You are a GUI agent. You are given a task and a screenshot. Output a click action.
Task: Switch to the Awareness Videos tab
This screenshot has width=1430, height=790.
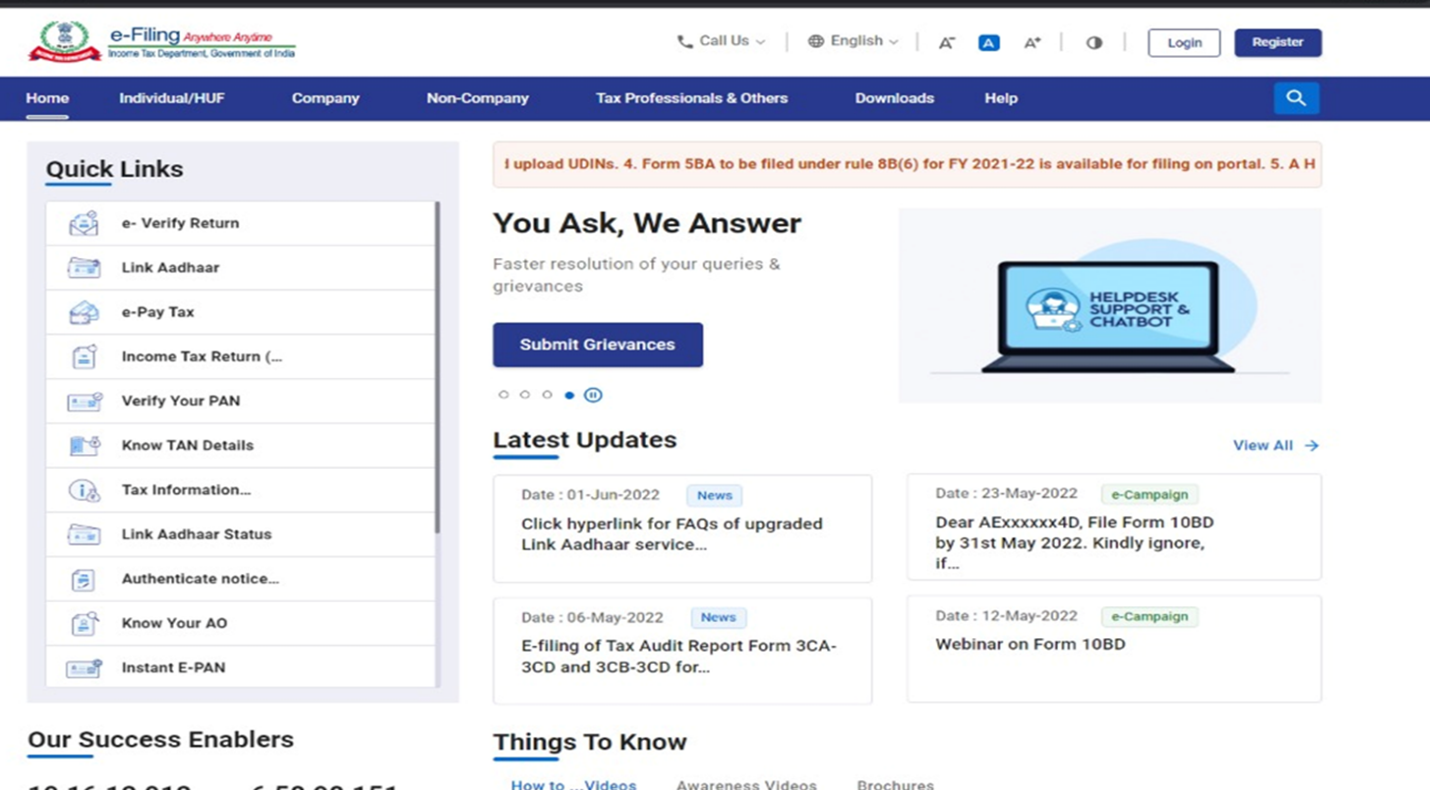746,784
